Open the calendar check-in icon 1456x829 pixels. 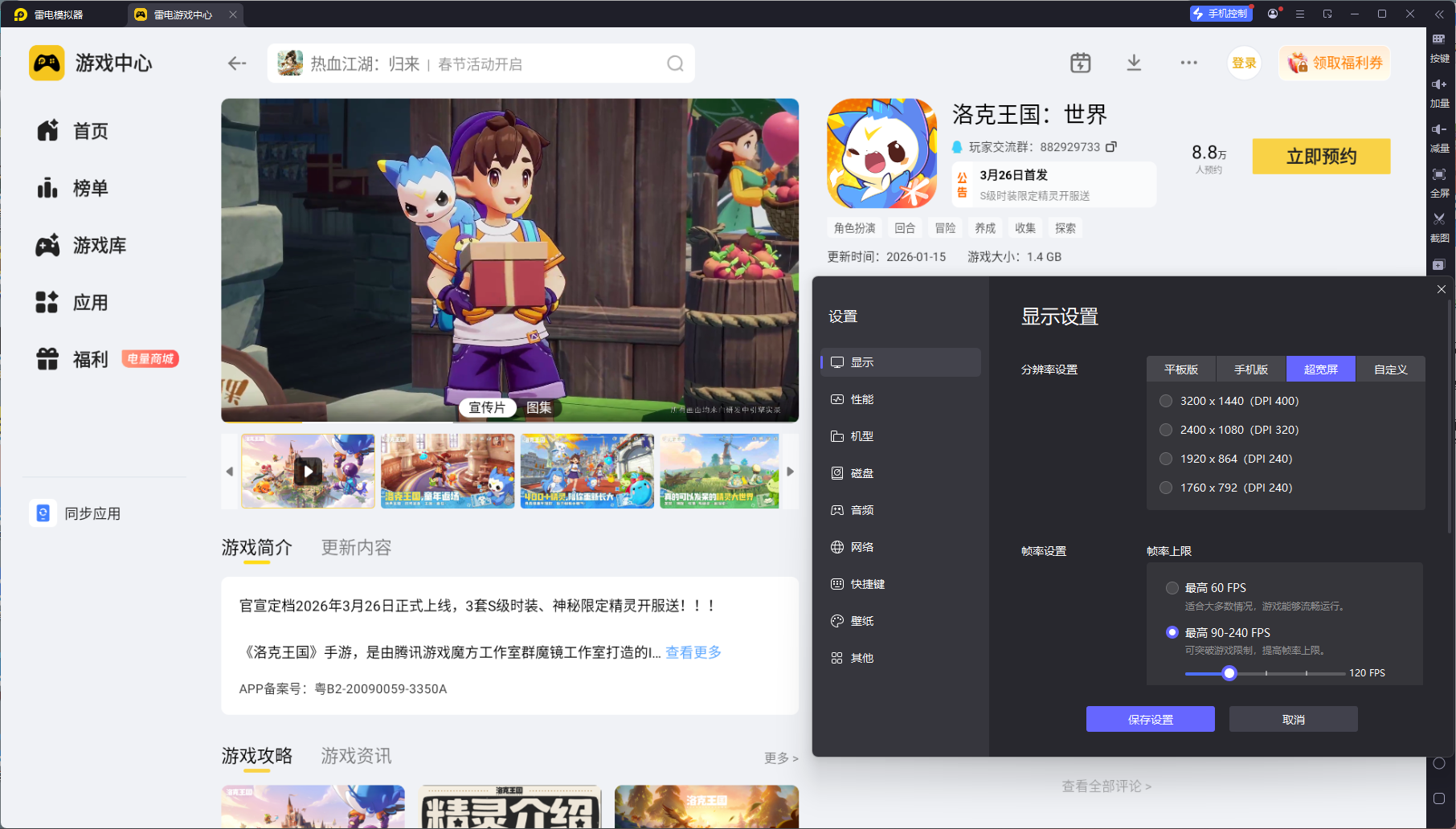[1081, 63]
